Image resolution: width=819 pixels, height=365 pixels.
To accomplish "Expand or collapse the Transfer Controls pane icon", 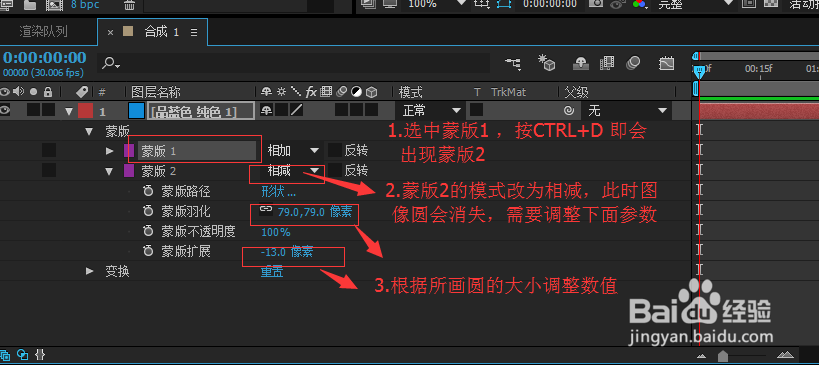I will [22, 354].
